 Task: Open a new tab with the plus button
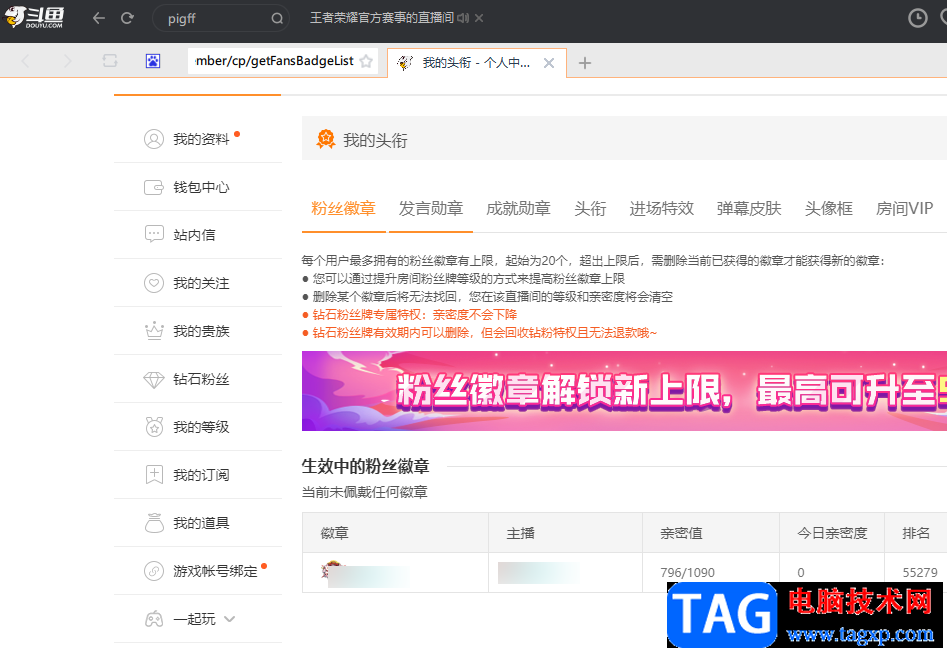pos(585,63)
